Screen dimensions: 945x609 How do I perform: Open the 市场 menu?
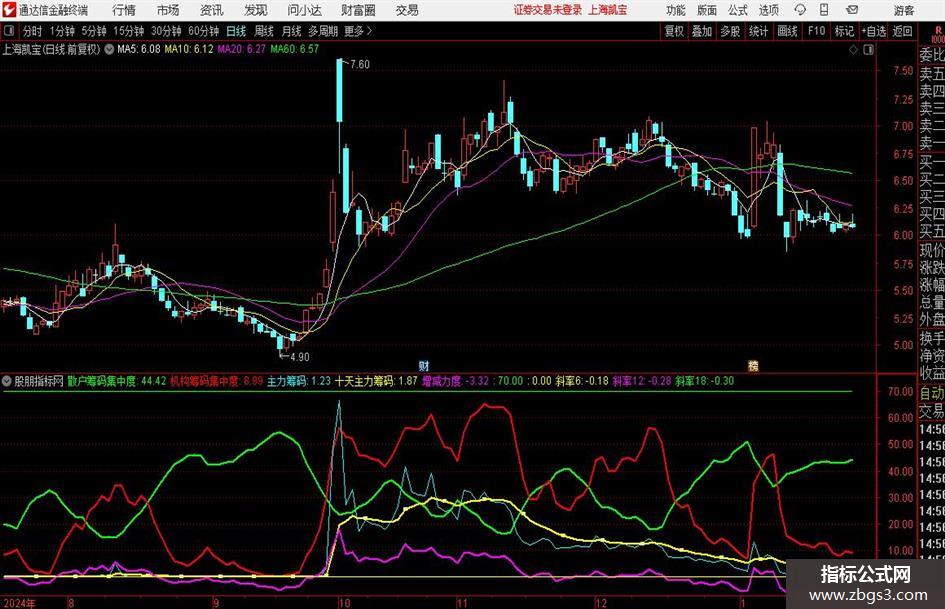click(x=168, y=10)
